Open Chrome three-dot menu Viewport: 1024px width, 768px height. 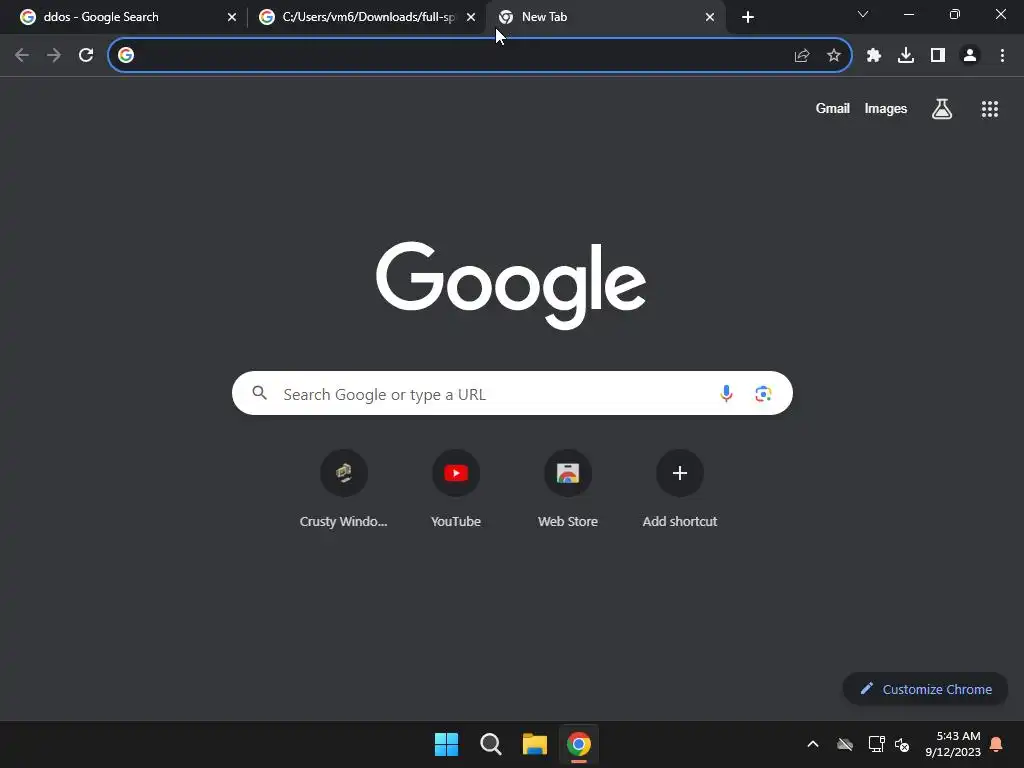pyautogui.click(x=1002, y=56)
